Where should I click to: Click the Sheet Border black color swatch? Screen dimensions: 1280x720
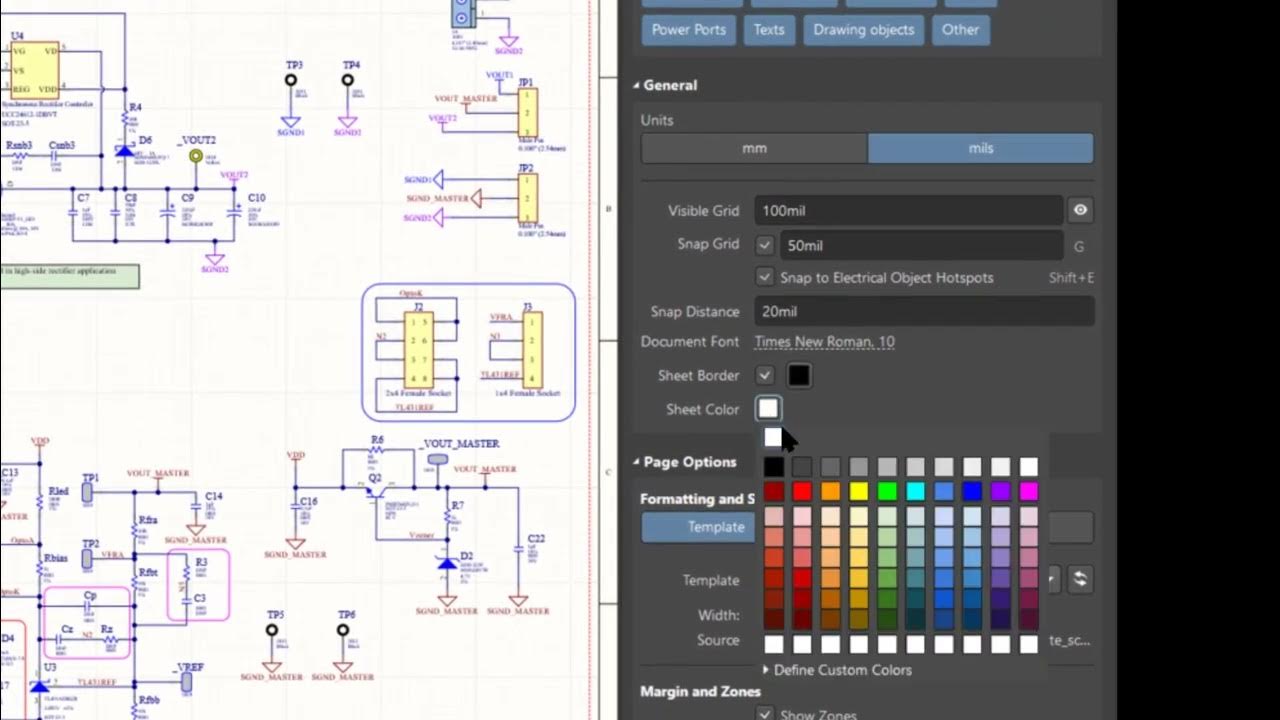(x=799, y=376)
